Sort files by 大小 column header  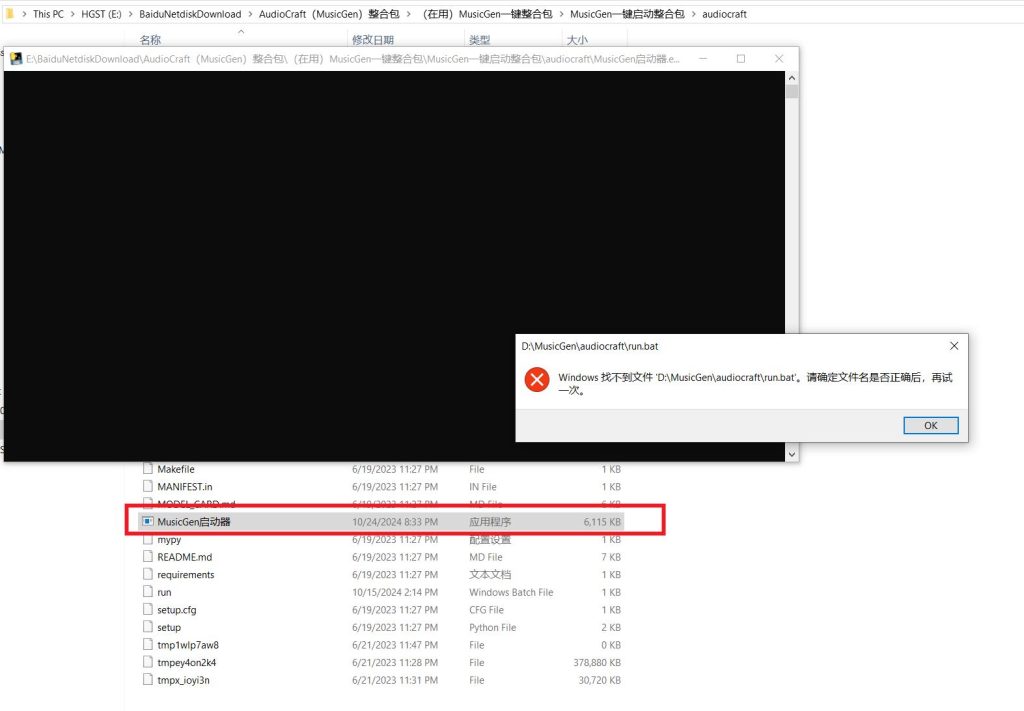click(577, 40)
